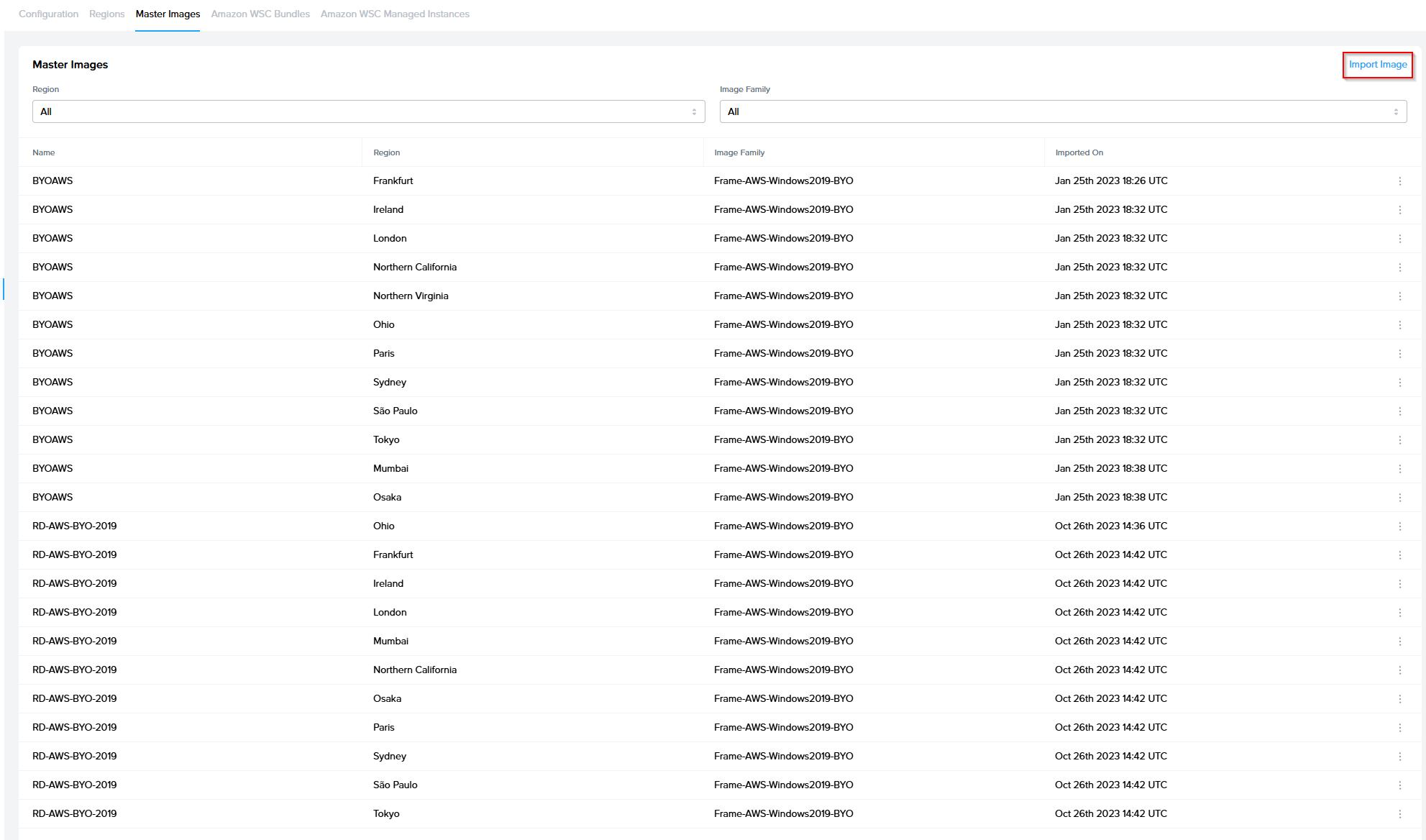The width and height of the screenshot is (1426, 840).
Task: Click the Imported On column header
Action: click(1079, 152)
